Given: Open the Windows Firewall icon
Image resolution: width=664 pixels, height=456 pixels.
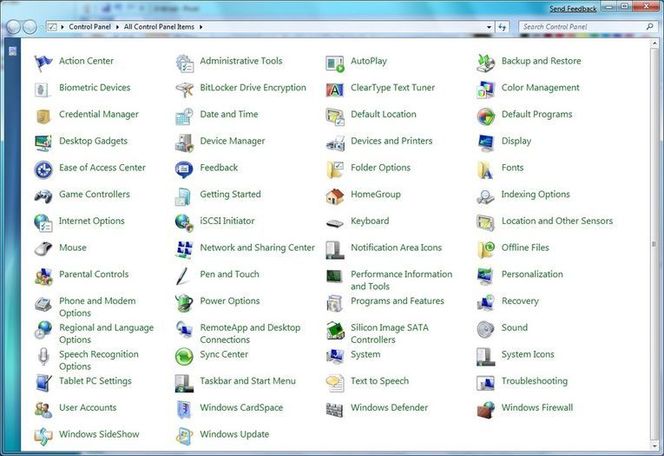Looking at the screenshot, I should pos(486,409).
